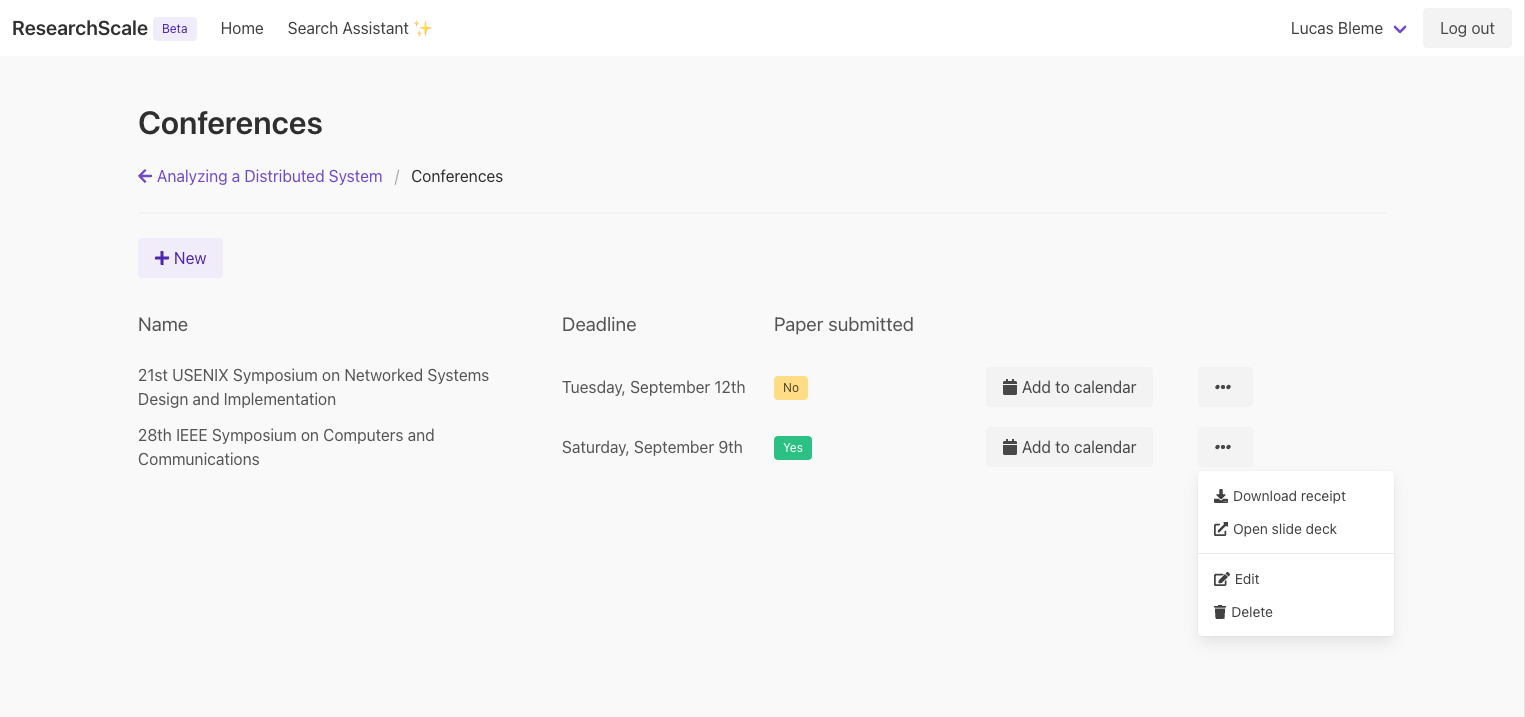This screenshot has width=1525, height=717.
Task: Collapse the three-dots menu for IEEE Symposium
Action: [1225, 447]
